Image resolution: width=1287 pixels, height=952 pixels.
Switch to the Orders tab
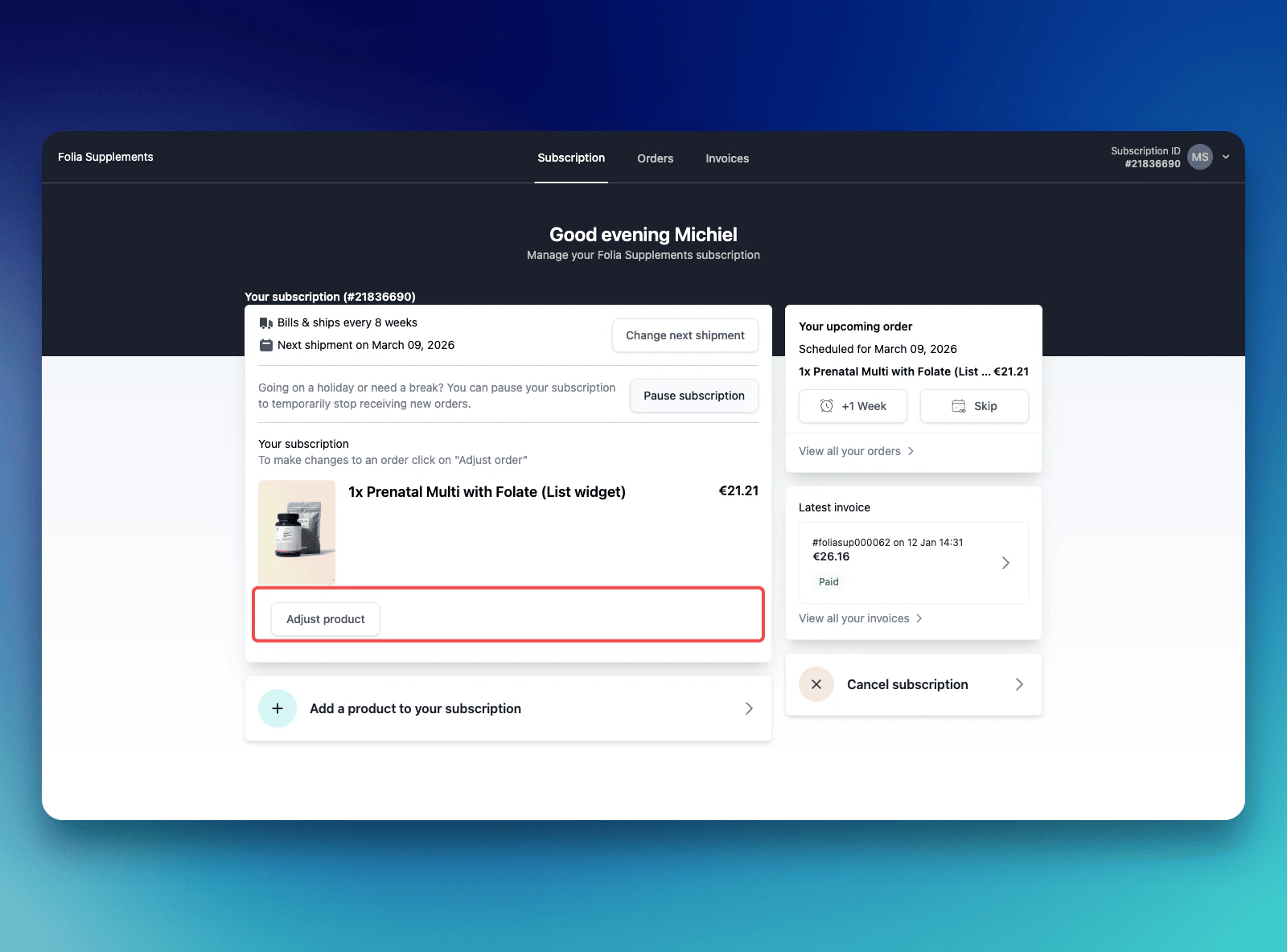[655, 158]
